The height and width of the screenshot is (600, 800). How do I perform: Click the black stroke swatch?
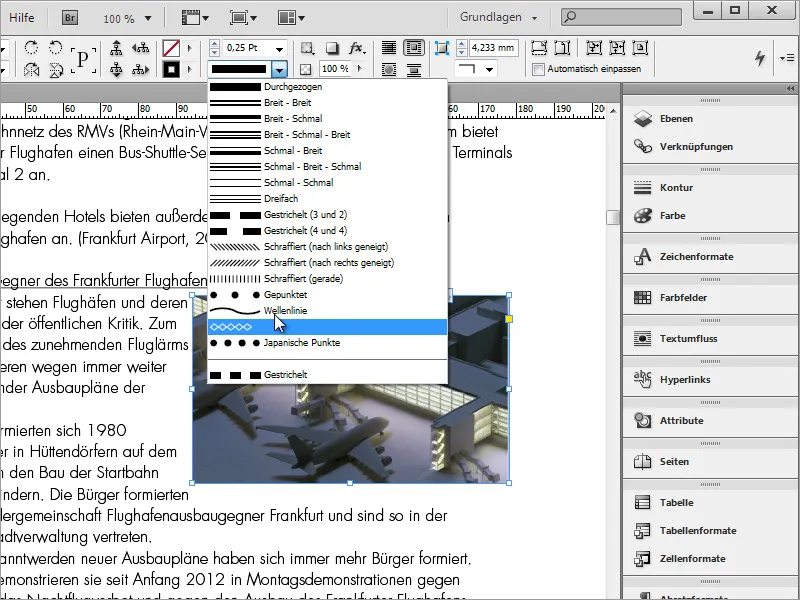click(x=171, y=69)
